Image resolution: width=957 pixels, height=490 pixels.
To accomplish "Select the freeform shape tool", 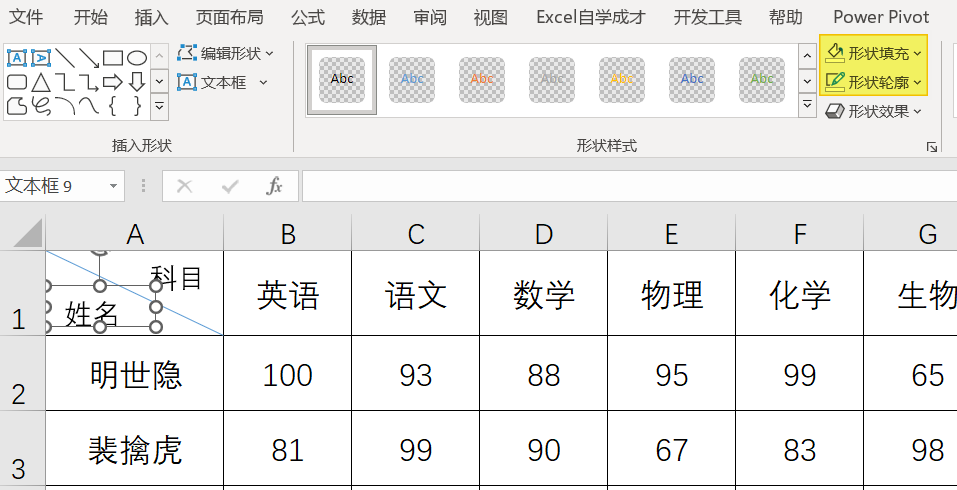I will coord(16,106).
